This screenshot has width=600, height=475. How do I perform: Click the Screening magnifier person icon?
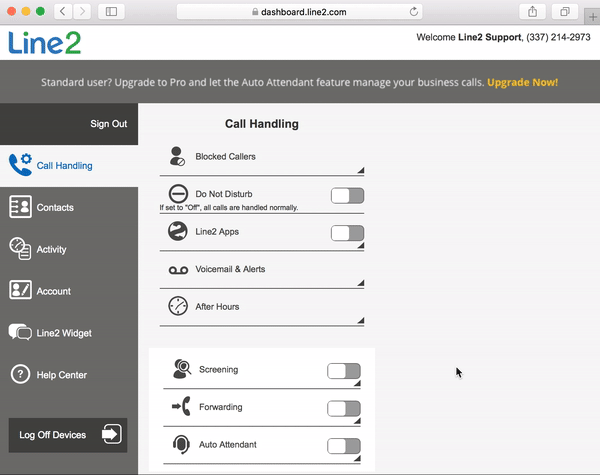click(x=182, y=369)
